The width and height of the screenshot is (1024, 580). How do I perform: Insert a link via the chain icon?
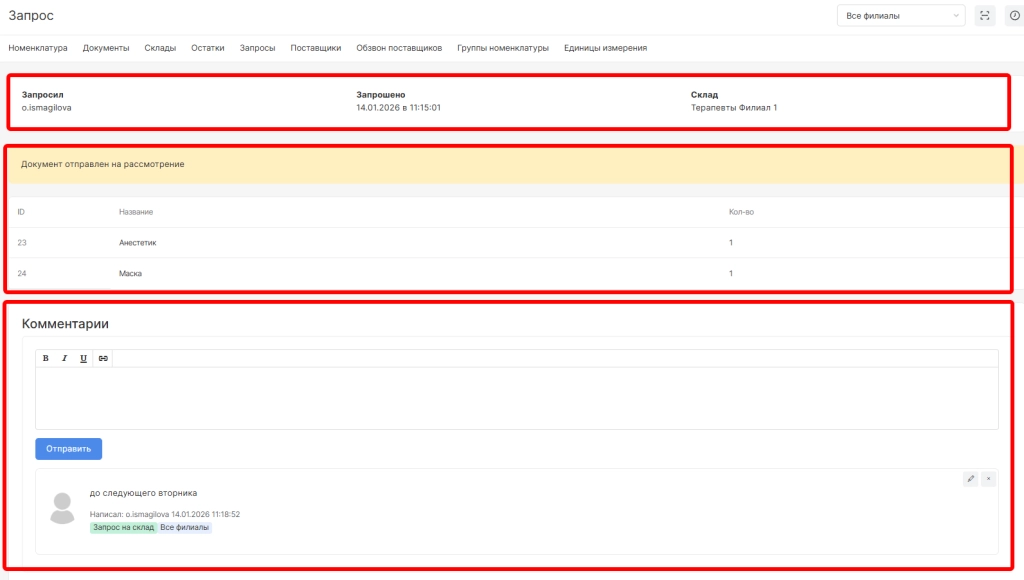click(x=103, y=358)
